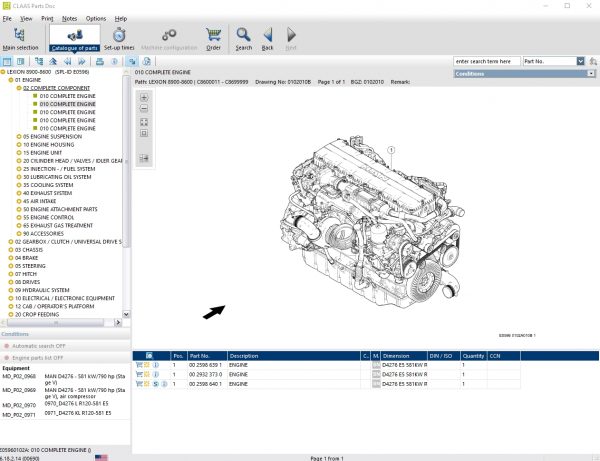Click the Search magnifier toolbar icon

click(243, 35)
